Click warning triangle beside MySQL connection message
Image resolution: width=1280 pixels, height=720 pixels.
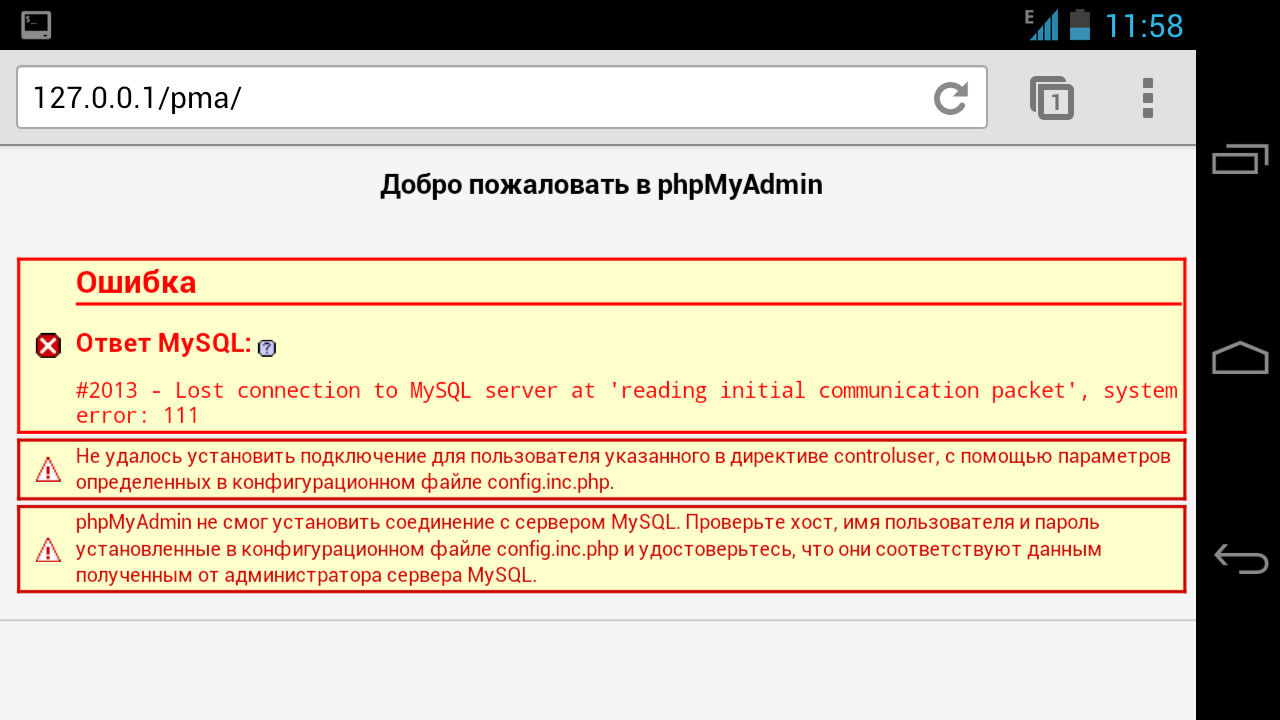tap(48, 549)
